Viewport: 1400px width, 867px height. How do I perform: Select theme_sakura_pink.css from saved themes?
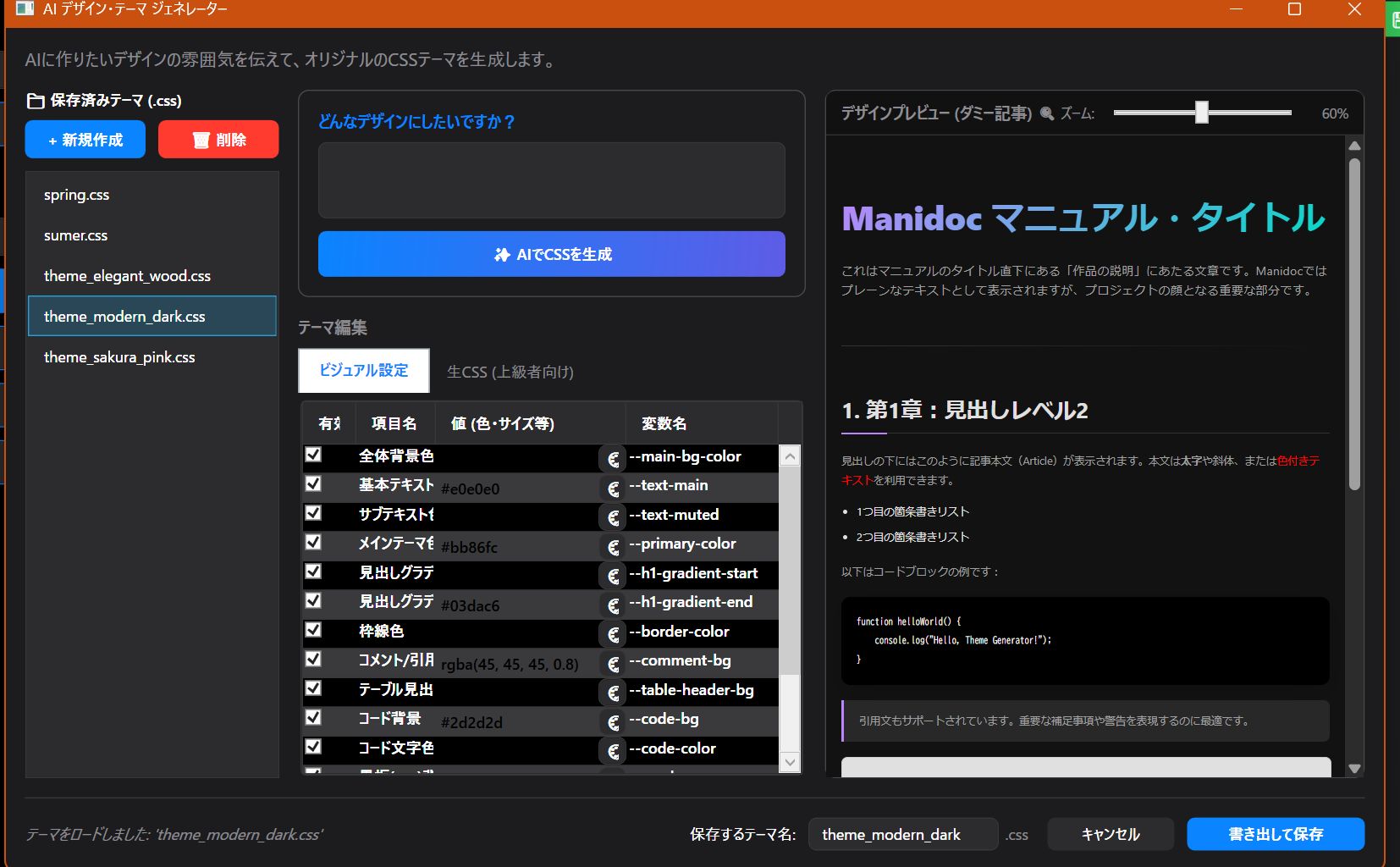pos(119,357)
